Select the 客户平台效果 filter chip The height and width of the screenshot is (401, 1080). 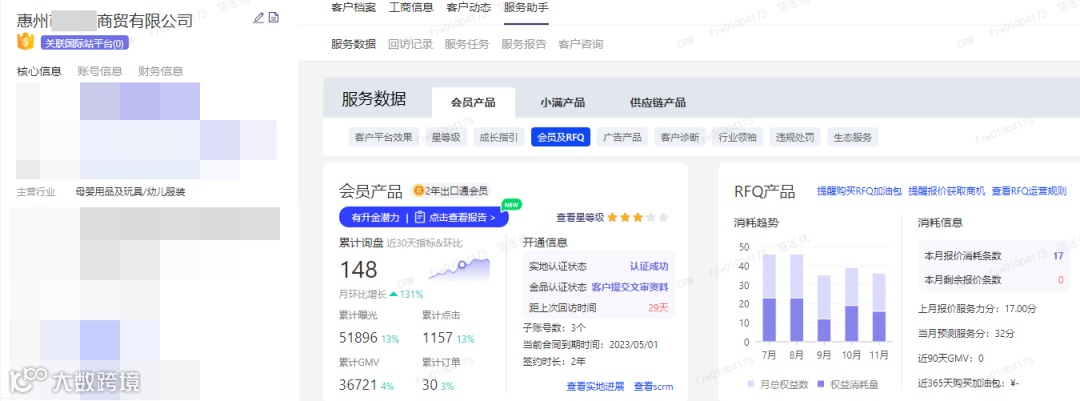[384, 137]
